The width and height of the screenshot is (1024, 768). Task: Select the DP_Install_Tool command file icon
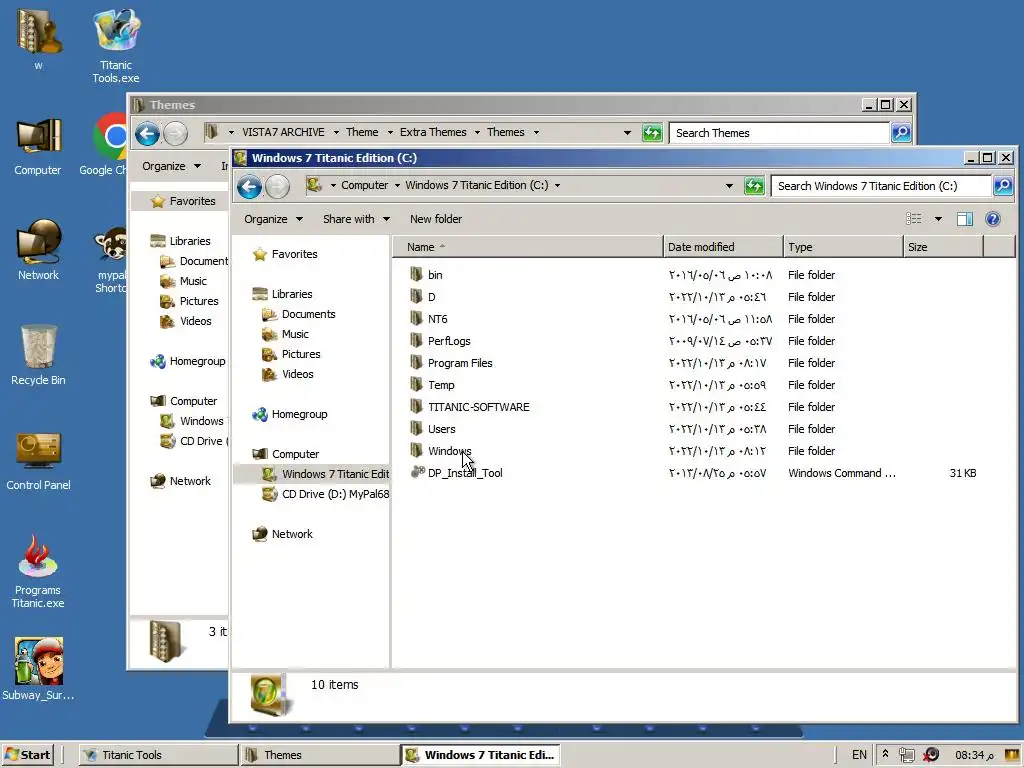coord(417,472)
